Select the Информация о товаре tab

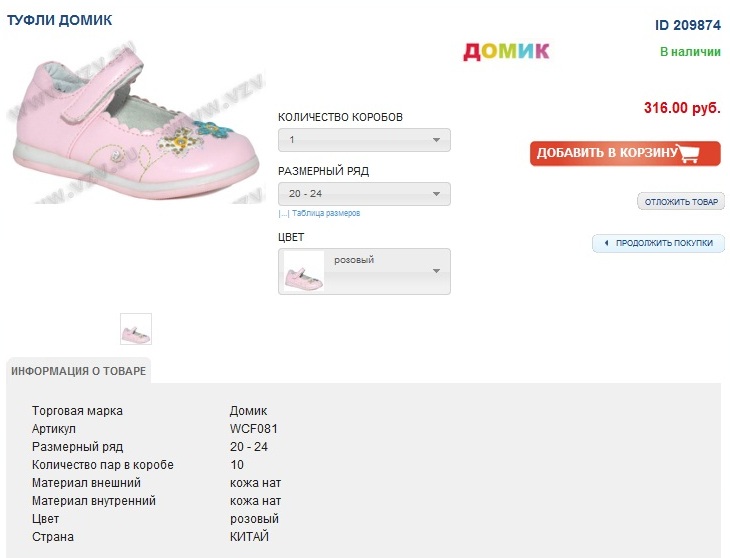79,371
